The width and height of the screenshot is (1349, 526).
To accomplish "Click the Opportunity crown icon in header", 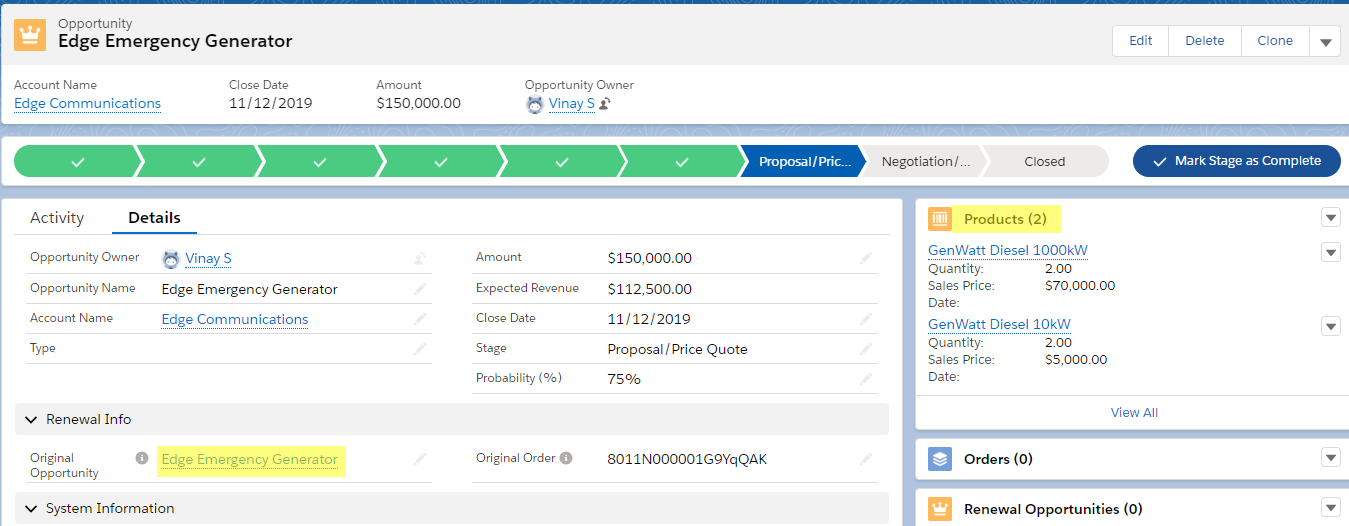I will coord(30,34).
